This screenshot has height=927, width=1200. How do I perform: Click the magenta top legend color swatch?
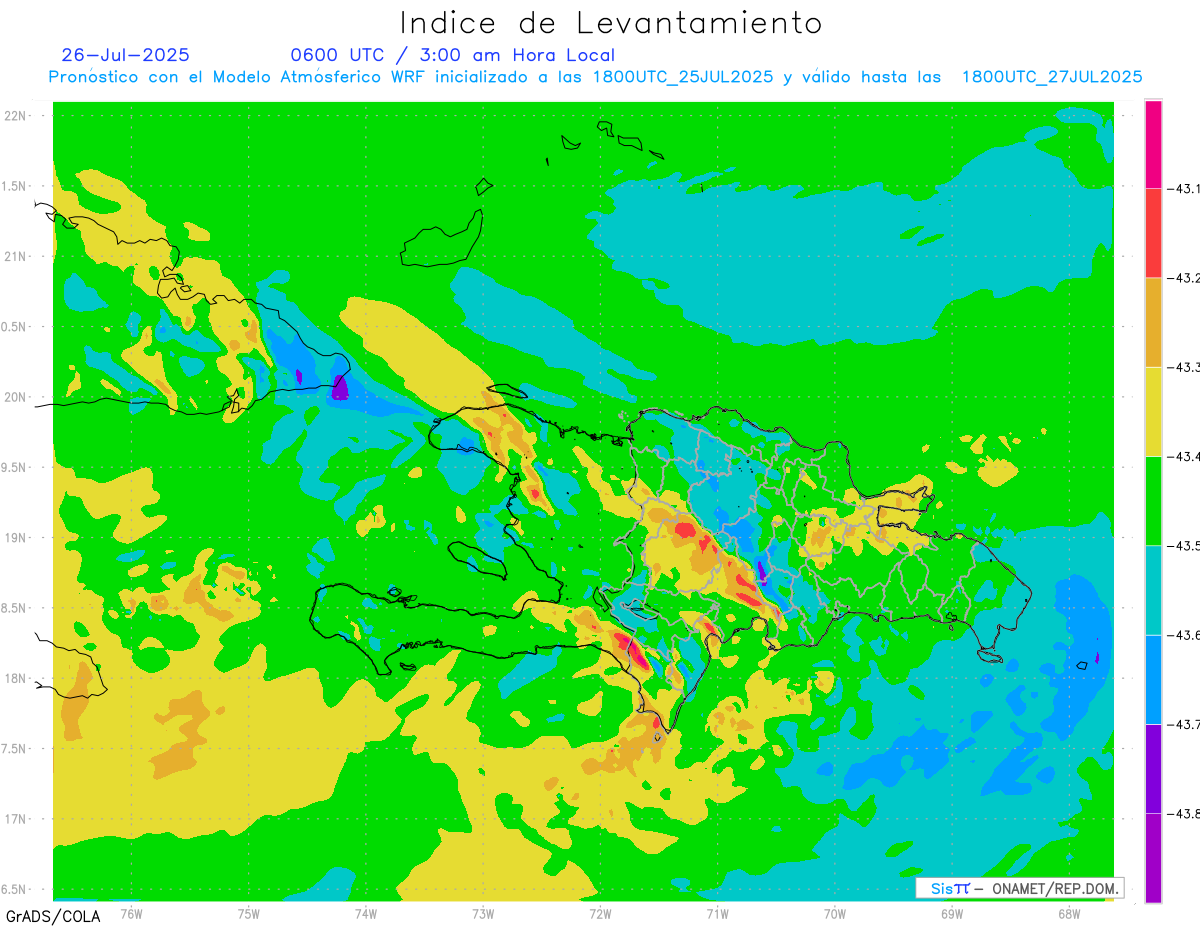[1153, 144]
